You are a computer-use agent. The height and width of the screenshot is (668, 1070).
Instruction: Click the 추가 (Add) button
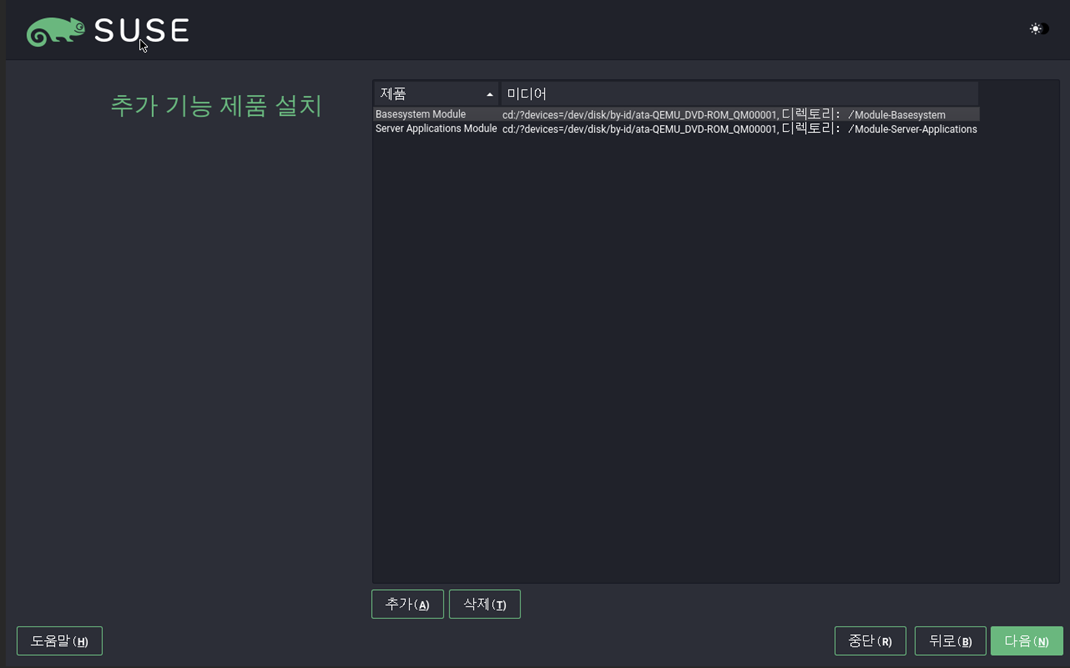pos(407,603)
